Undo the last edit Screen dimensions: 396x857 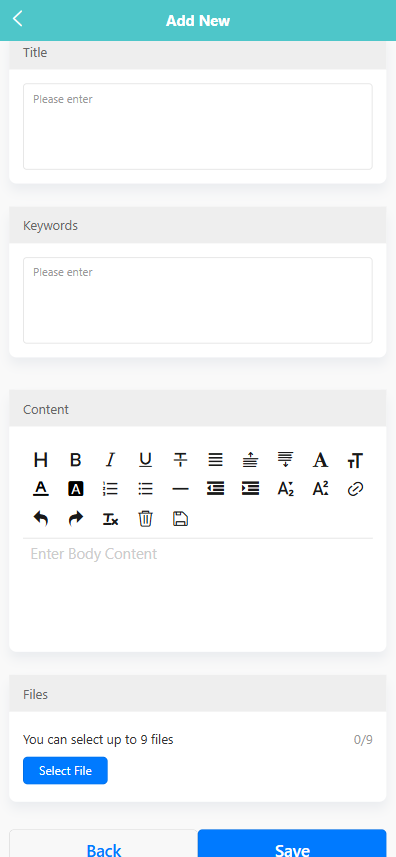(x=40, y=518)
